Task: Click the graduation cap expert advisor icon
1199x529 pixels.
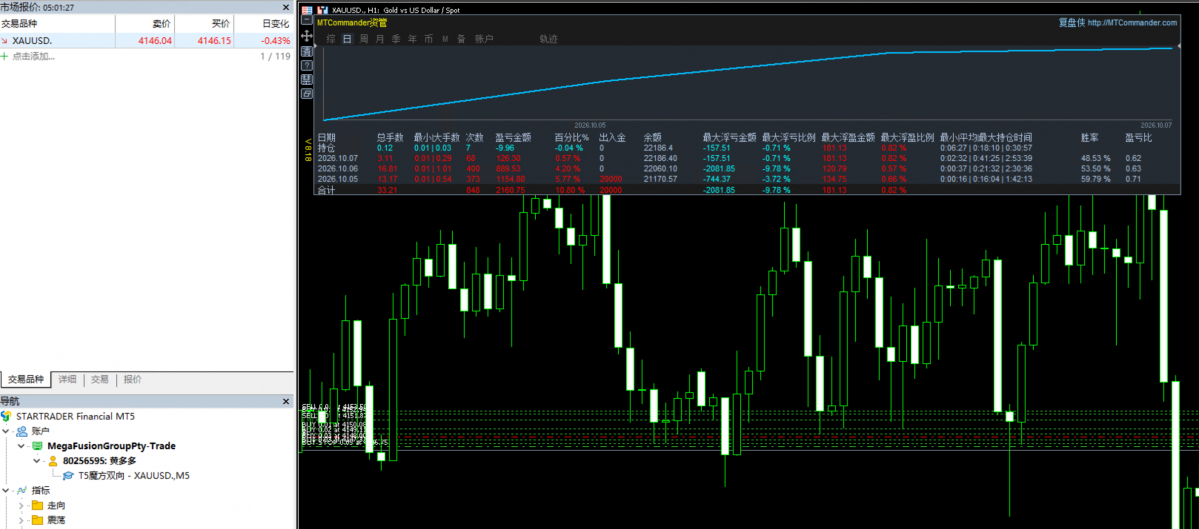Action: click(x=68, y=475)
